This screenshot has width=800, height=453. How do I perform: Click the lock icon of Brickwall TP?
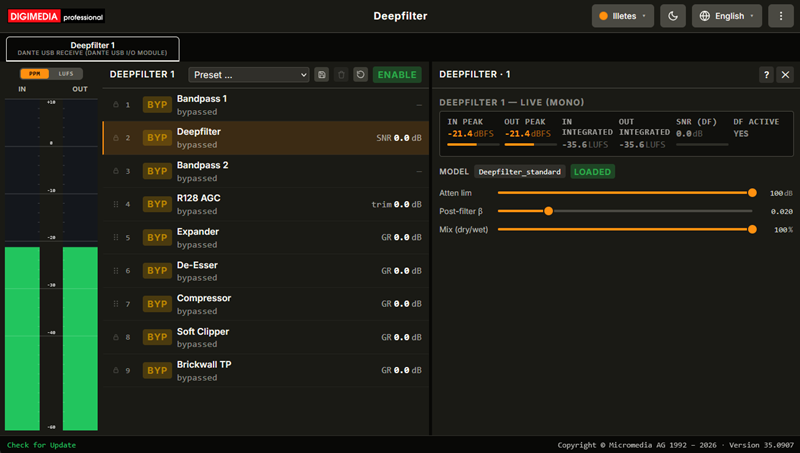(x=116, y=370)
